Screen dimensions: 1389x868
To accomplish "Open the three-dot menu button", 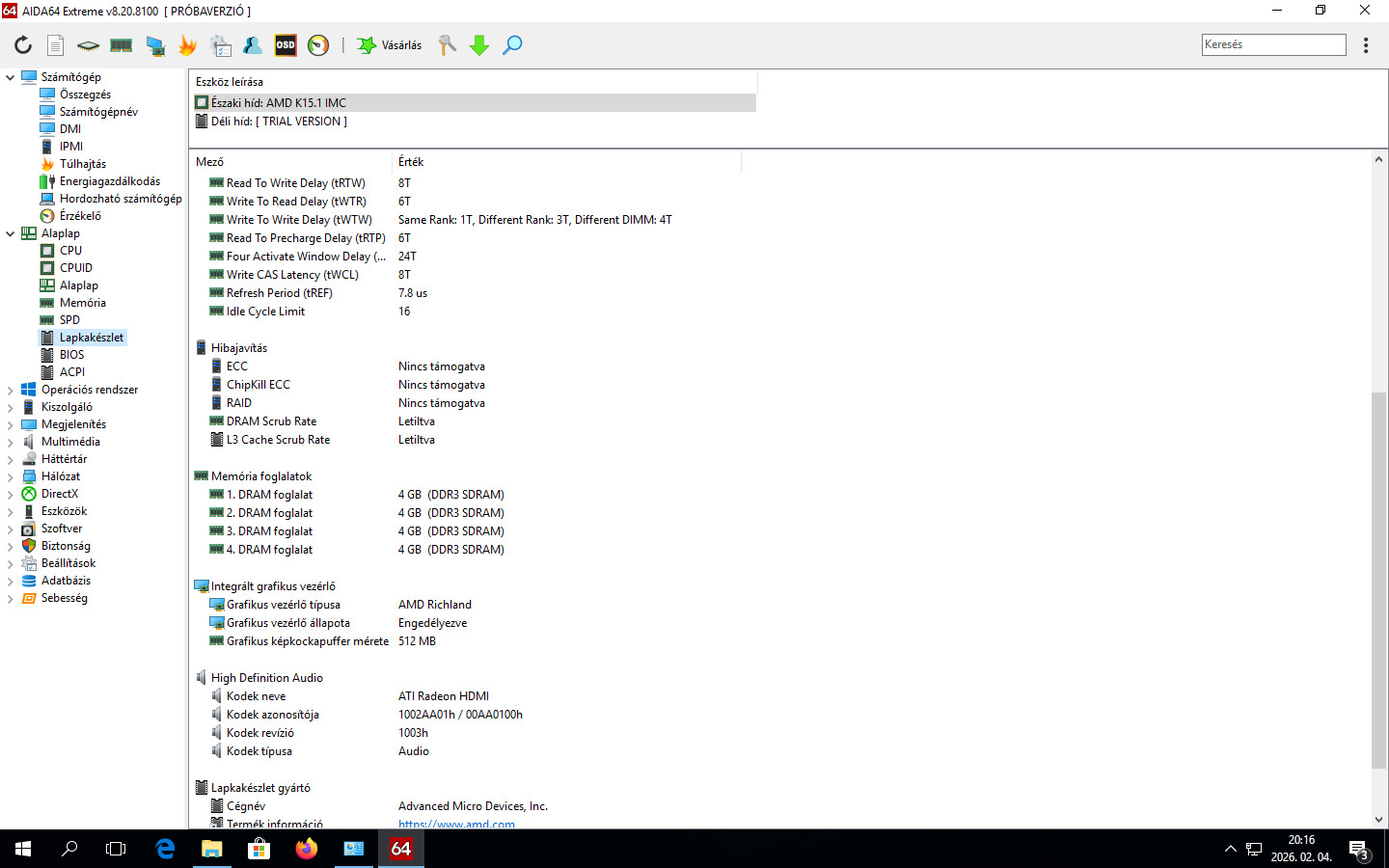I will click(1366, 45).
